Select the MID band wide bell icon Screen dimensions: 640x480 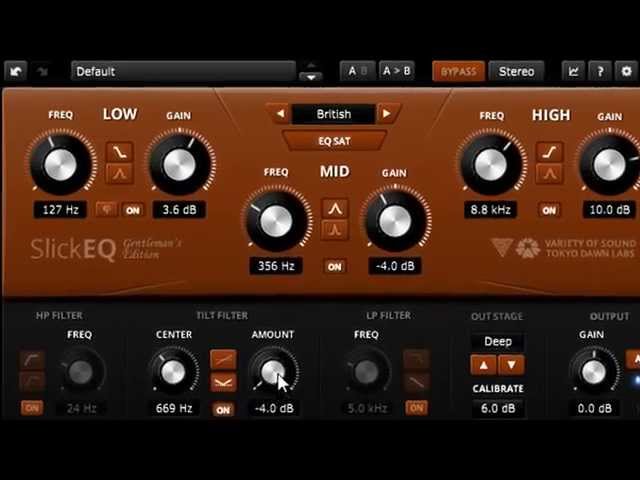tap(335, 209)
